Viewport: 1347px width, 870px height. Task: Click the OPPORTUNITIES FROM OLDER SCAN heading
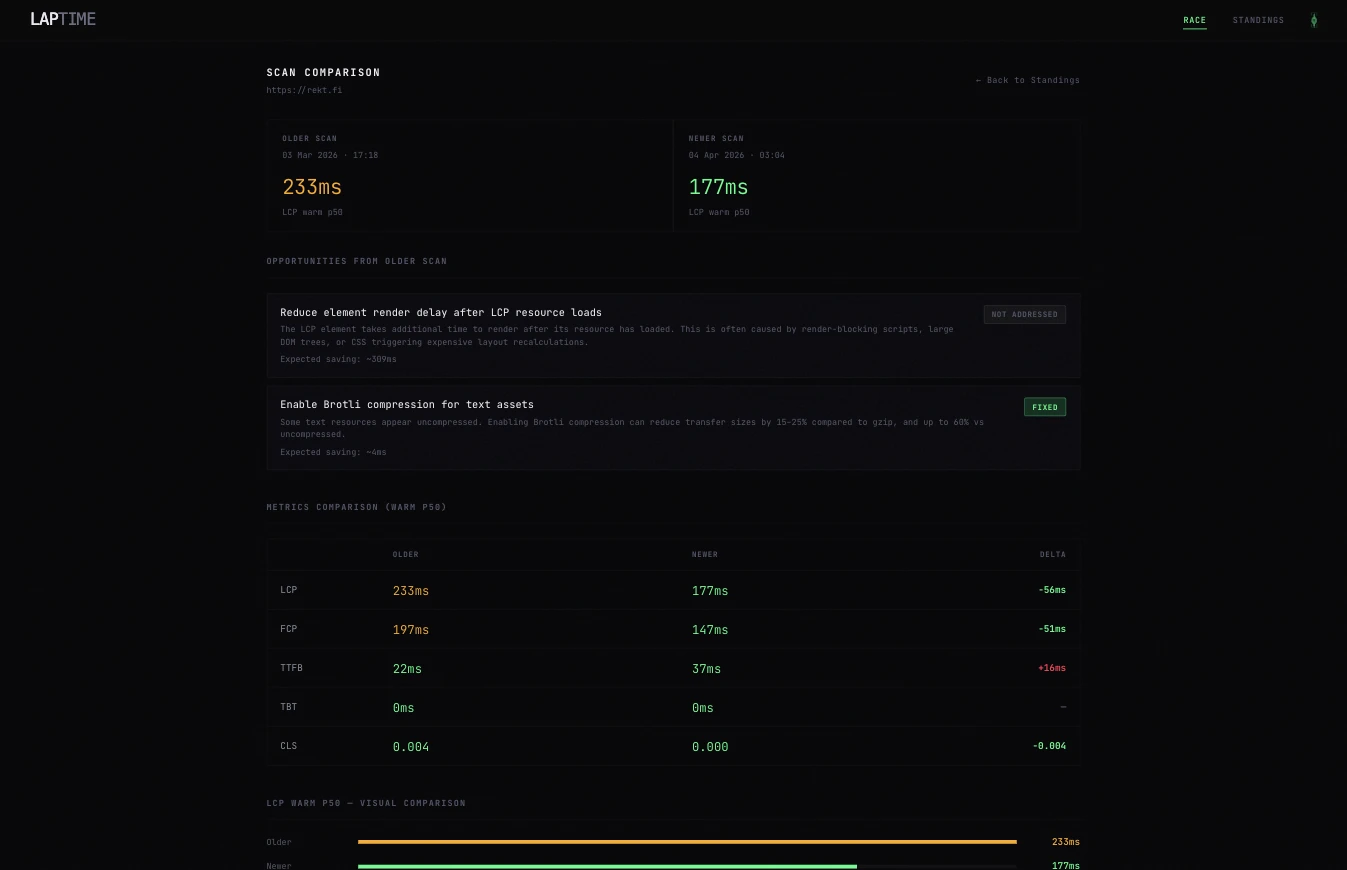click(356, 261)
